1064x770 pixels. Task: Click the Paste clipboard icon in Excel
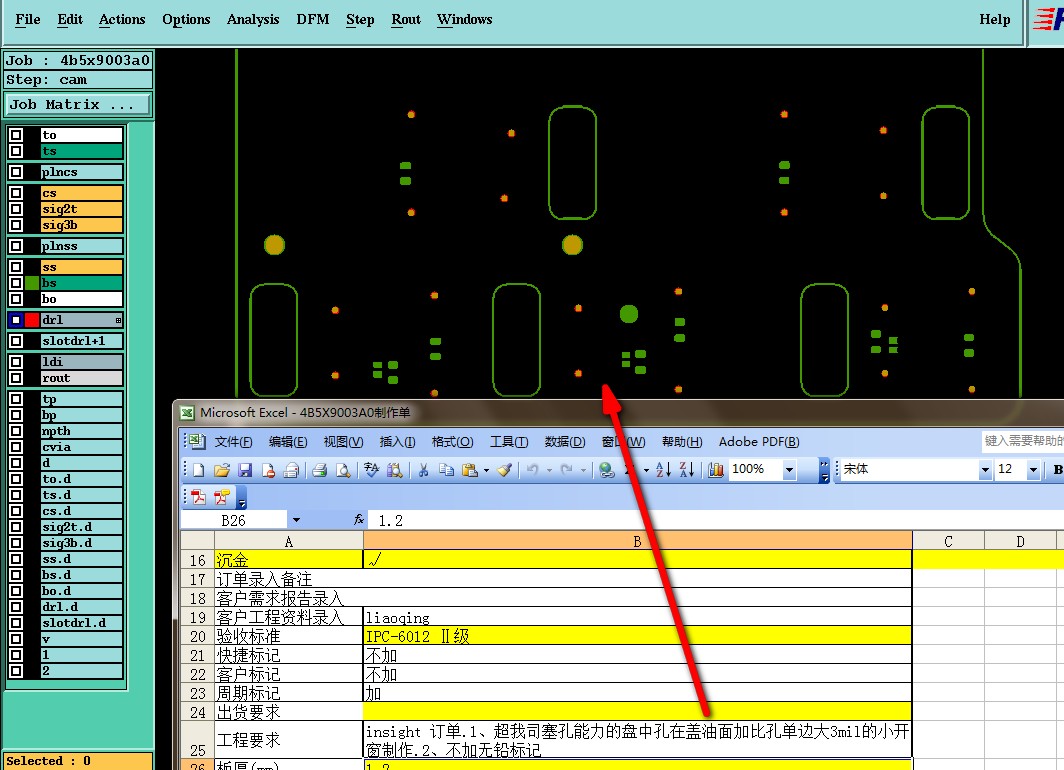click(x=469, y=469)
